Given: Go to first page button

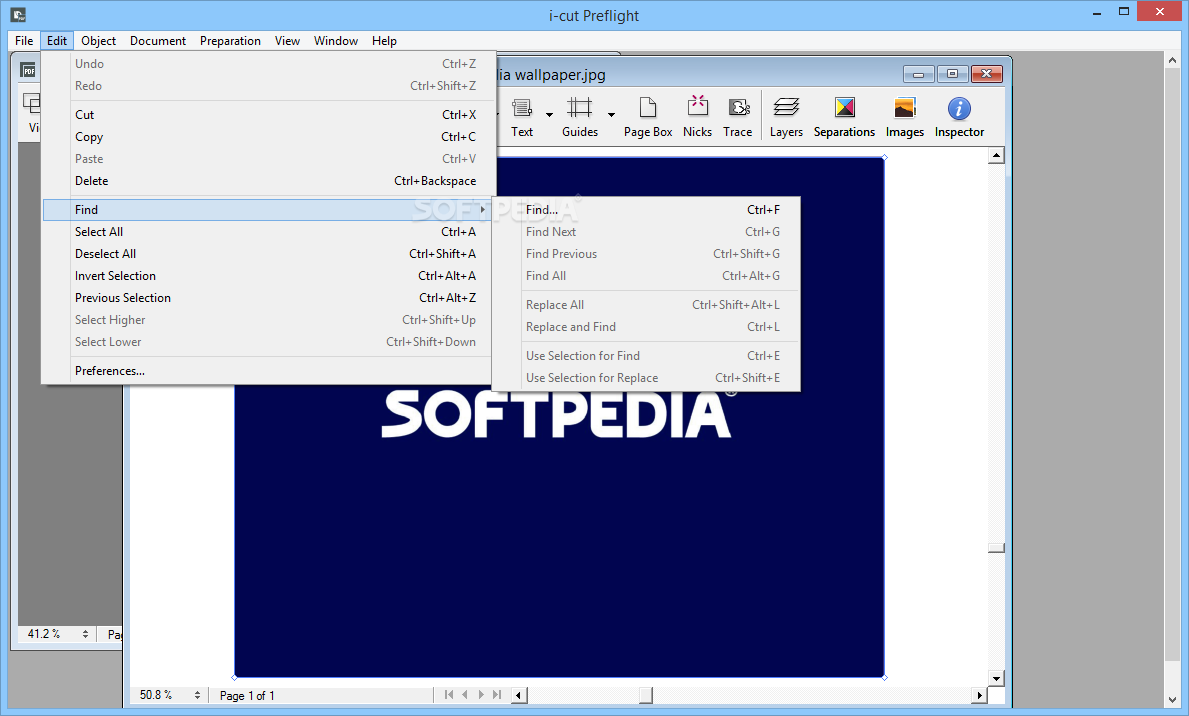Looking at the screenshot, I should click(449, 694).
